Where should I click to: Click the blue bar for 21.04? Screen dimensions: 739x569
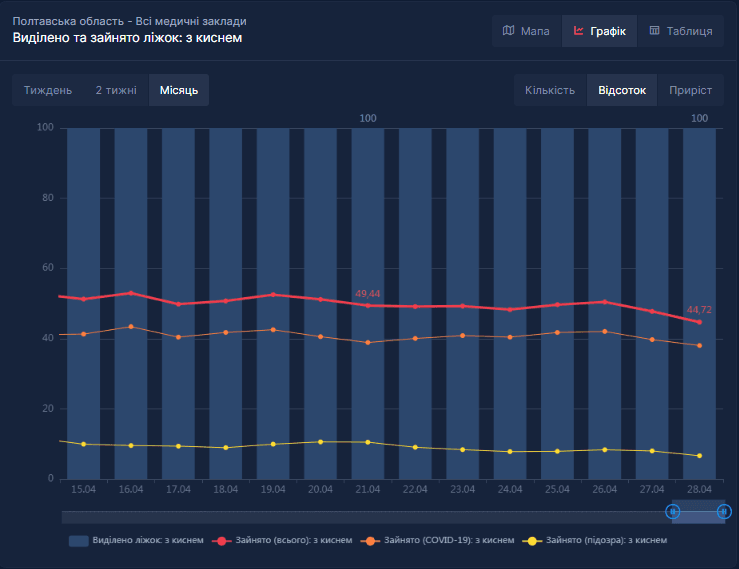pos(368,304)
